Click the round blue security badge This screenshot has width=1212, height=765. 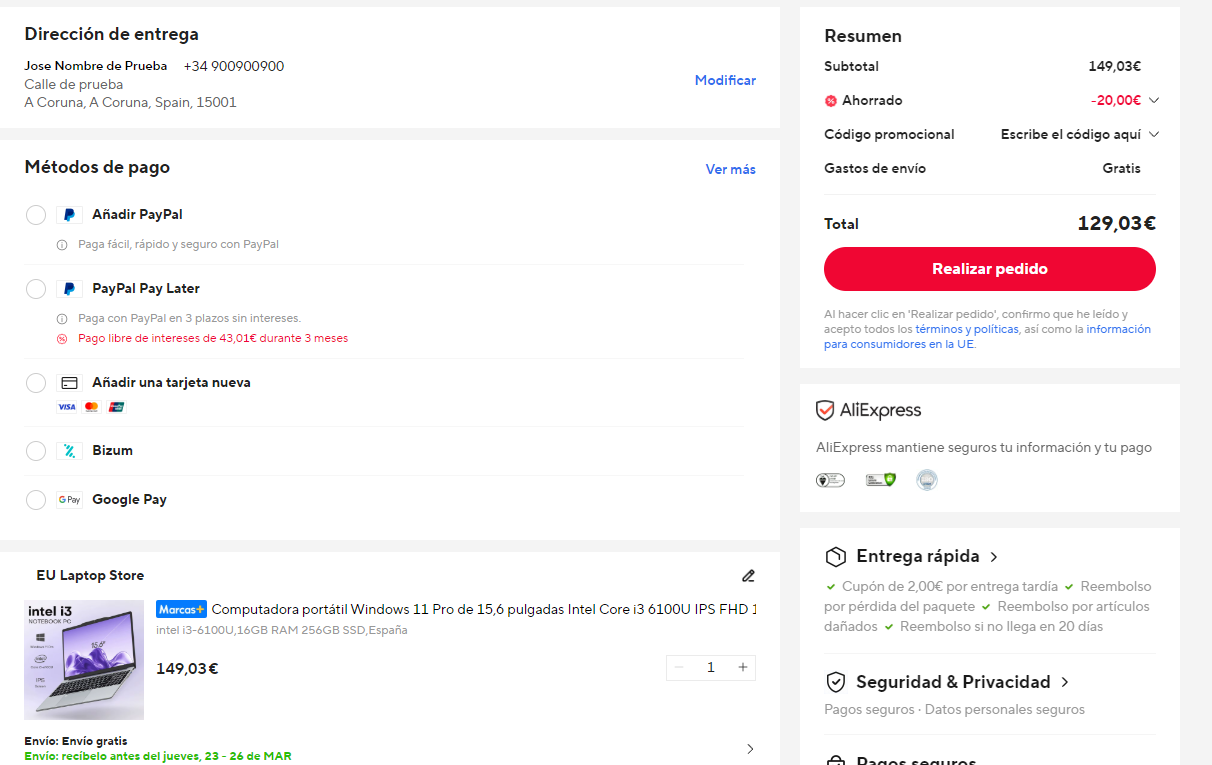tap(927, 480)
